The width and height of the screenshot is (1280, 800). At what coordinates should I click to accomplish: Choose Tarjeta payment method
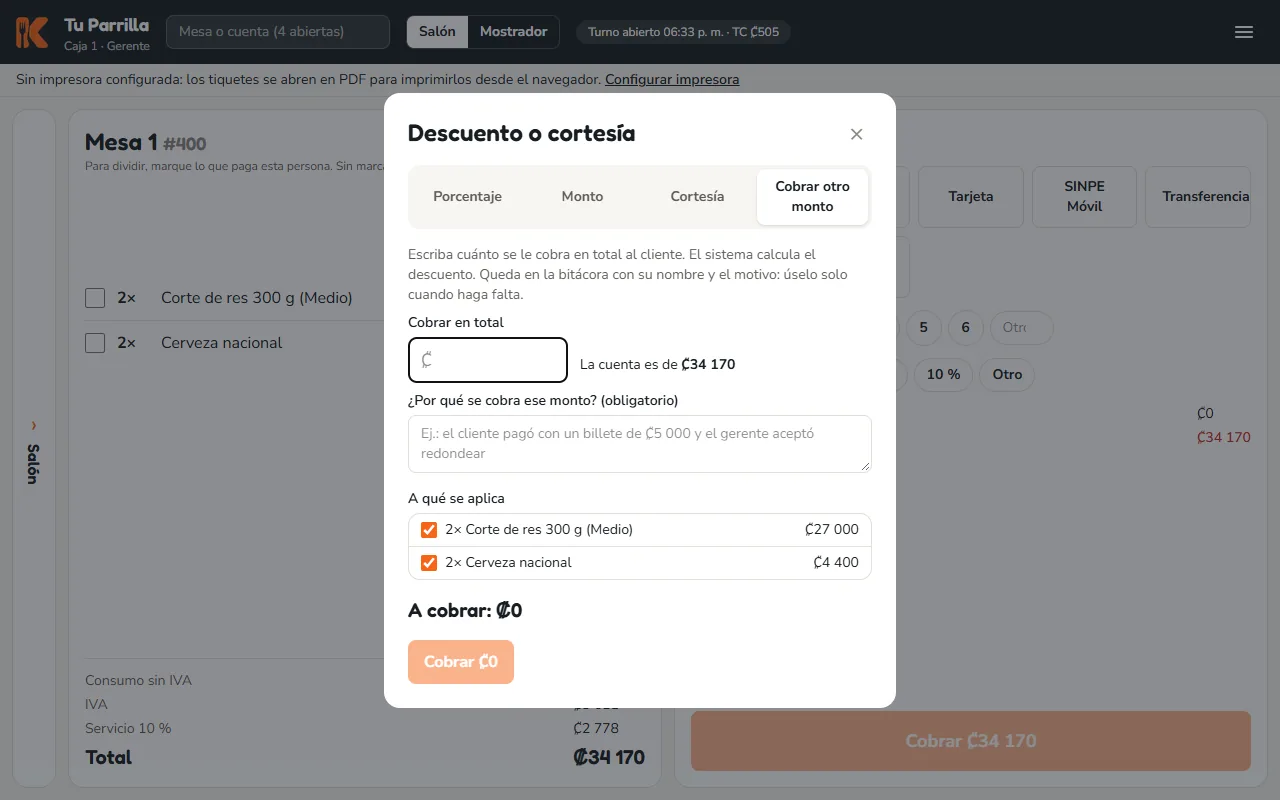pos(971,197)
